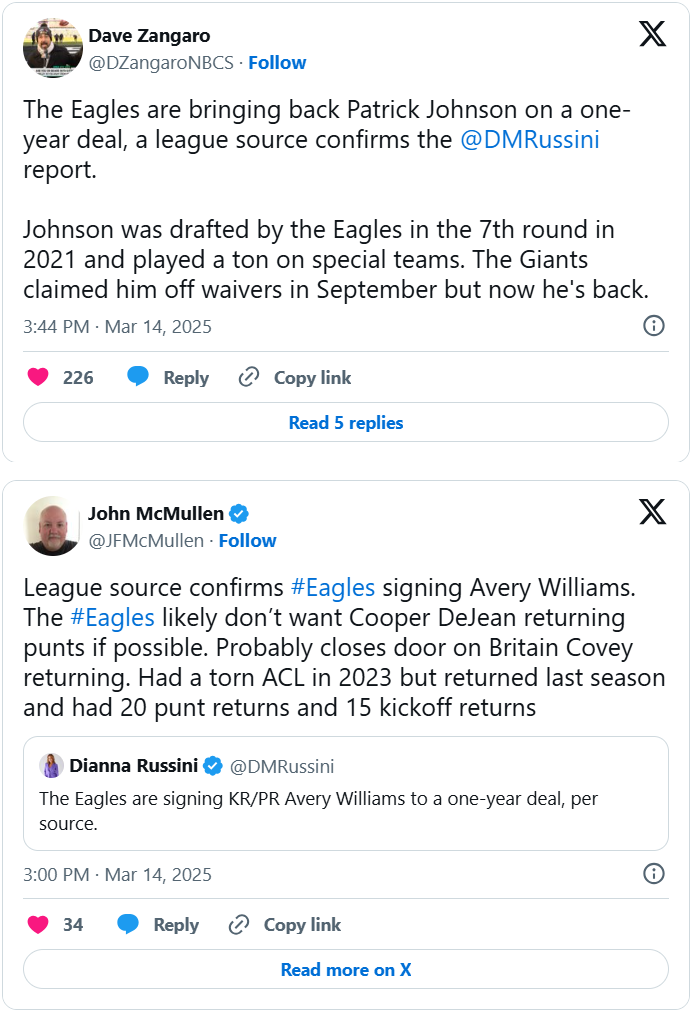Open John McMullen's profile picture

(x=52, y=526)
